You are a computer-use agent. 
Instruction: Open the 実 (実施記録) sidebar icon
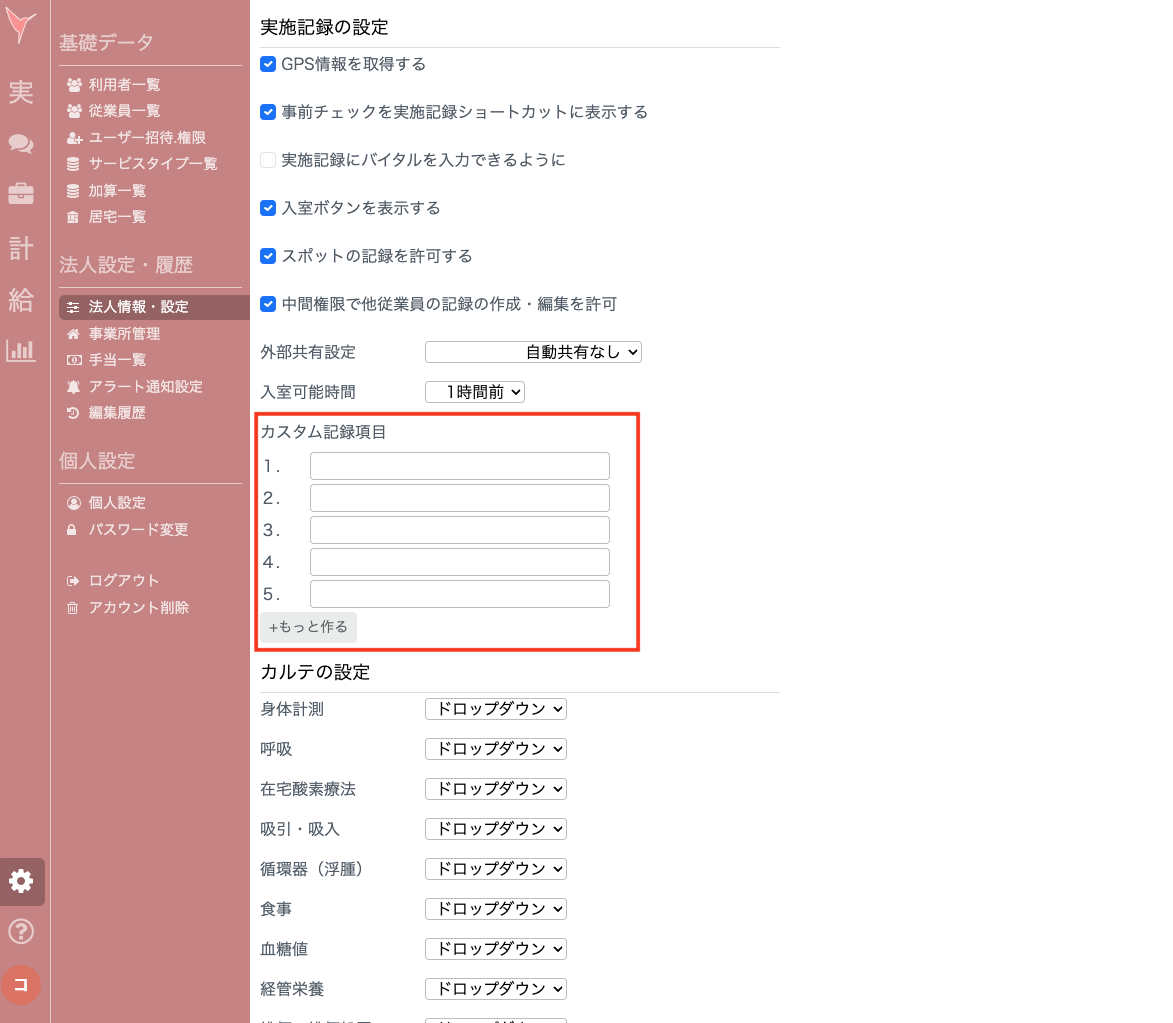point(21,92)
